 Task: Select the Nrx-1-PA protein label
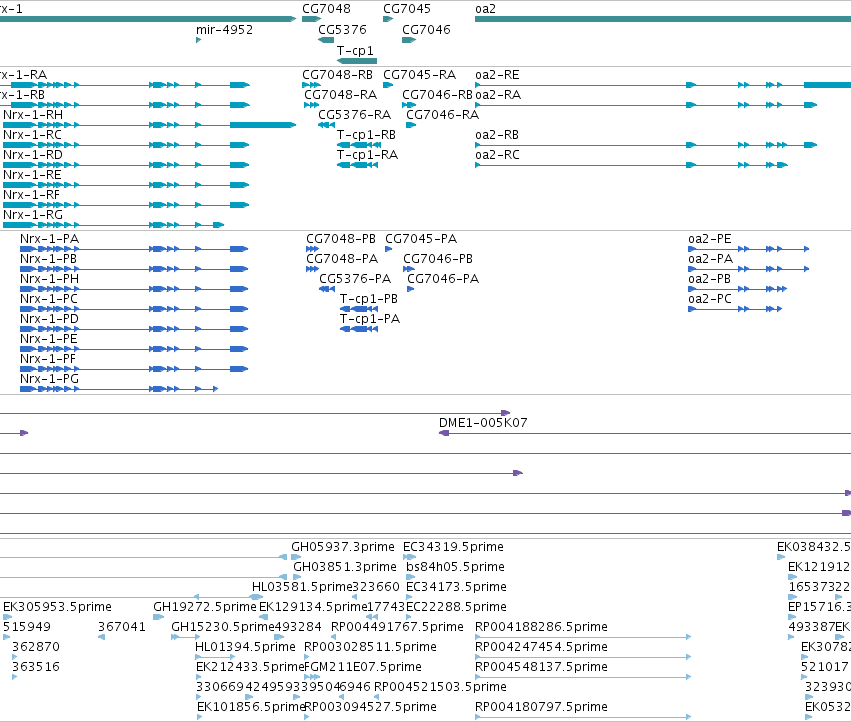click(49, 239)
